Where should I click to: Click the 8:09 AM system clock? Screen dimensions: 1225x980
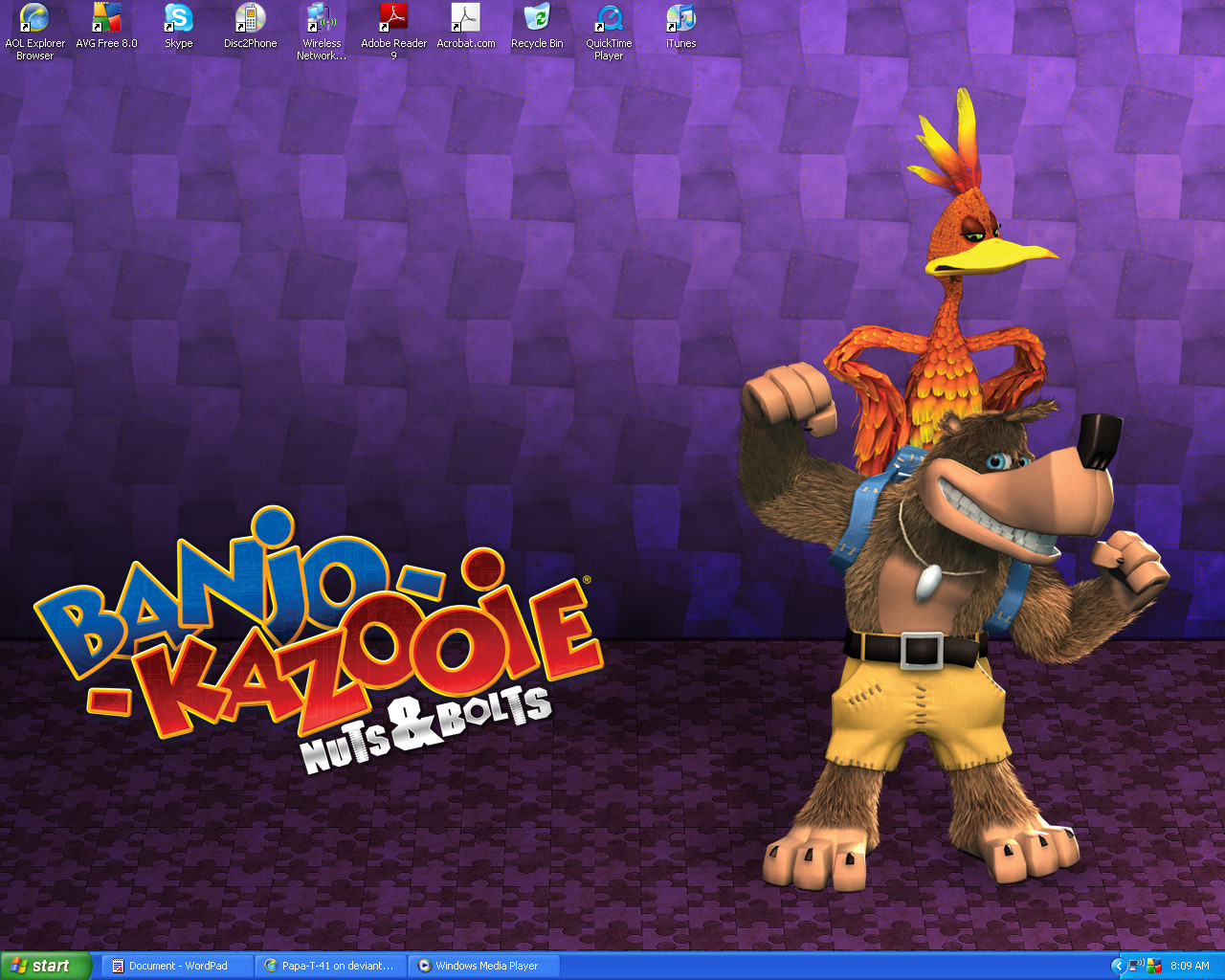(x=1190, y=966)
